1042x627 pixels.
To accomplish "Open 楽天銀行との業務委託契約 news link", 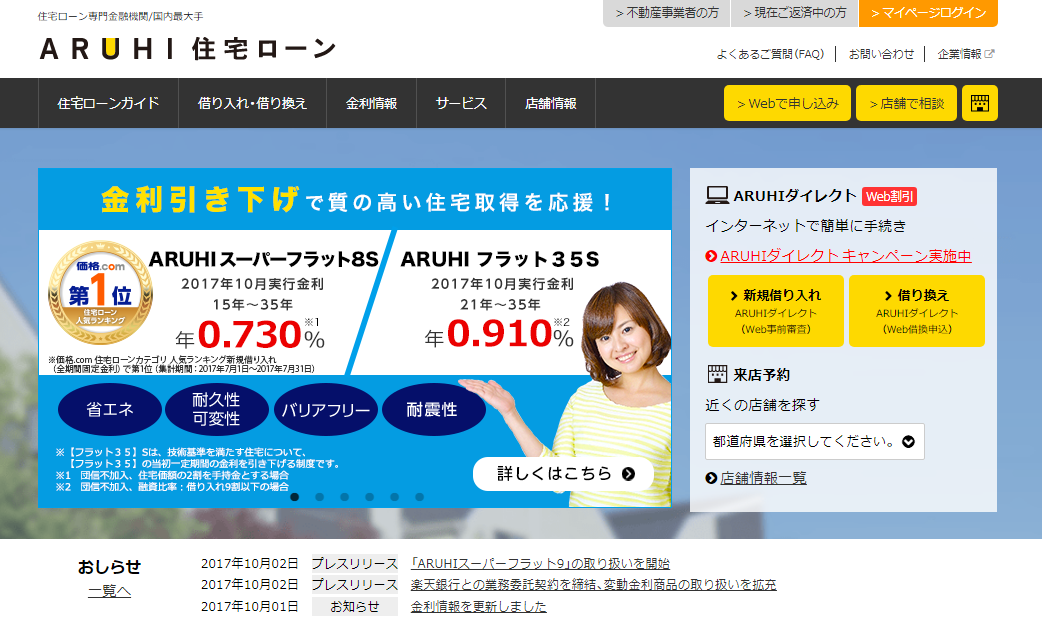I will pyautogui.click(x=593, y=584).
